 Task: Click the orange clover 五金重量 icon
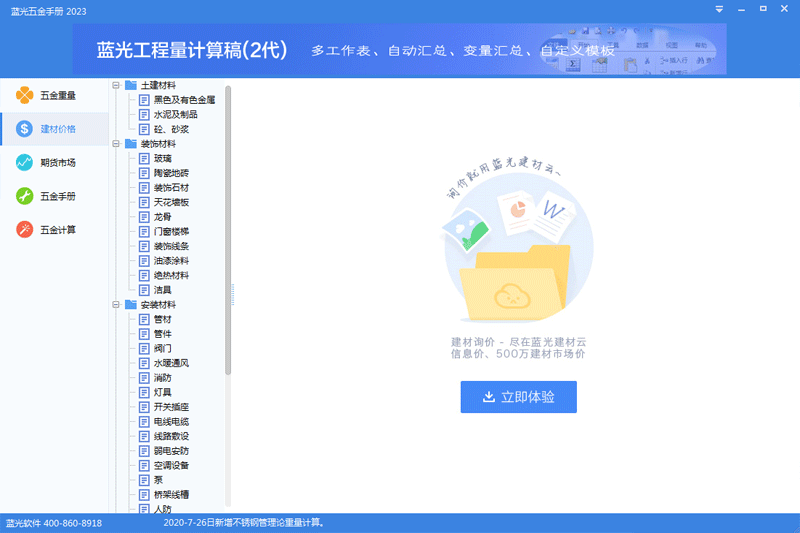(x=24, y=95)
